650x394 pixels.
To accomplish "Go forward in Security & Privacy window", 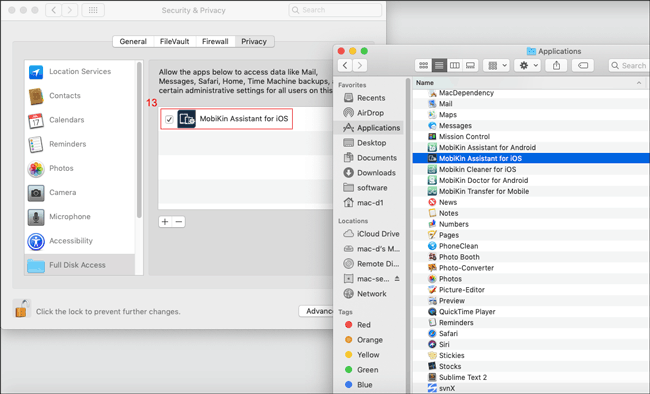I will pos(70,10).
